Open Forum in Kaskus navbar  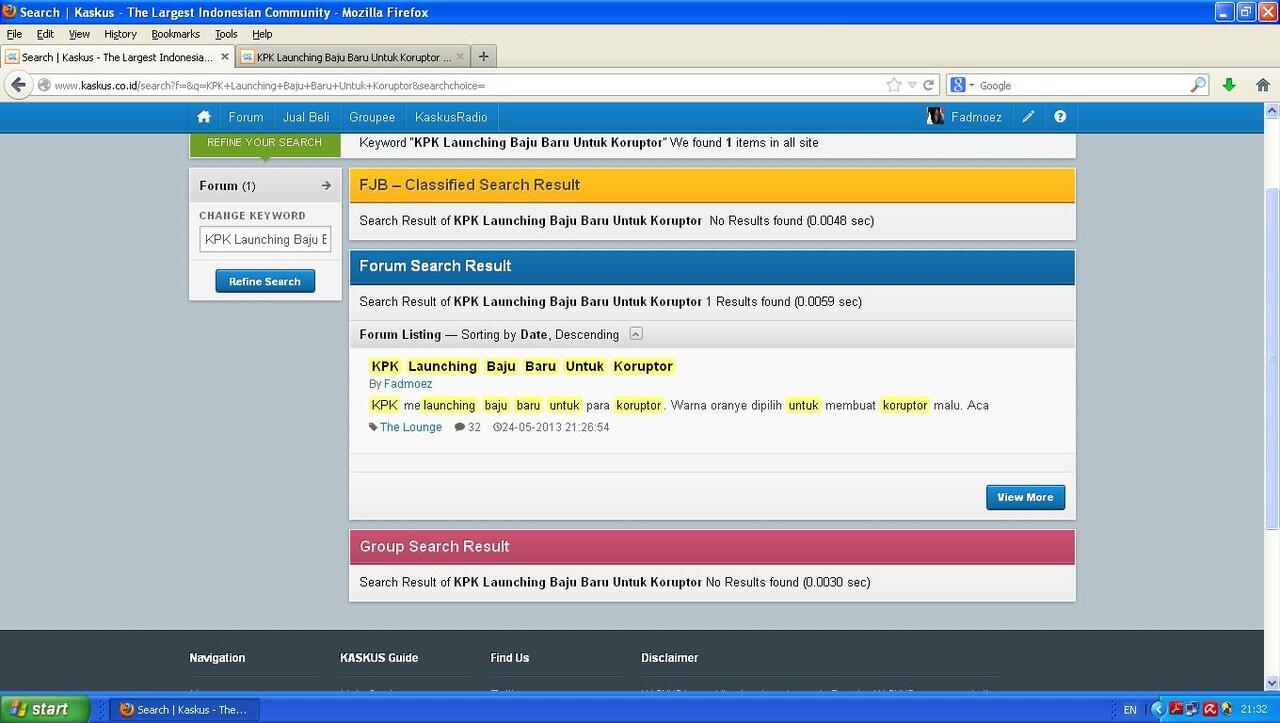[x=245, y=117]
